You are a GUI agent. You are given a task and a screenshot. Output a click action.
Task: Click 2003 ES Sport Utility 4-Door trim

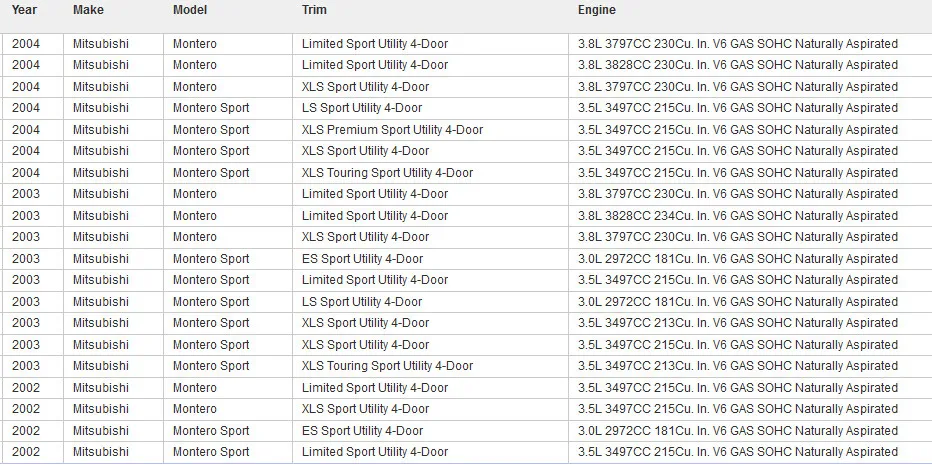[x=363, y=259]
